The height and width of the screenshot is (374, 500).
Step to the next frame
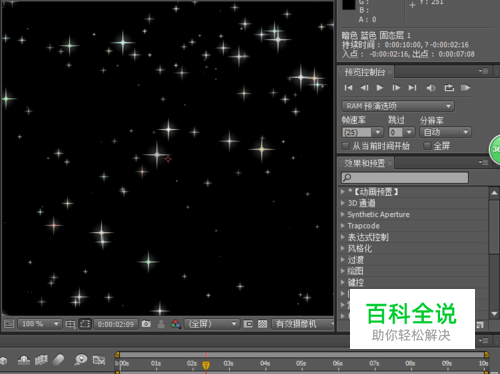(x=396, y=88)
